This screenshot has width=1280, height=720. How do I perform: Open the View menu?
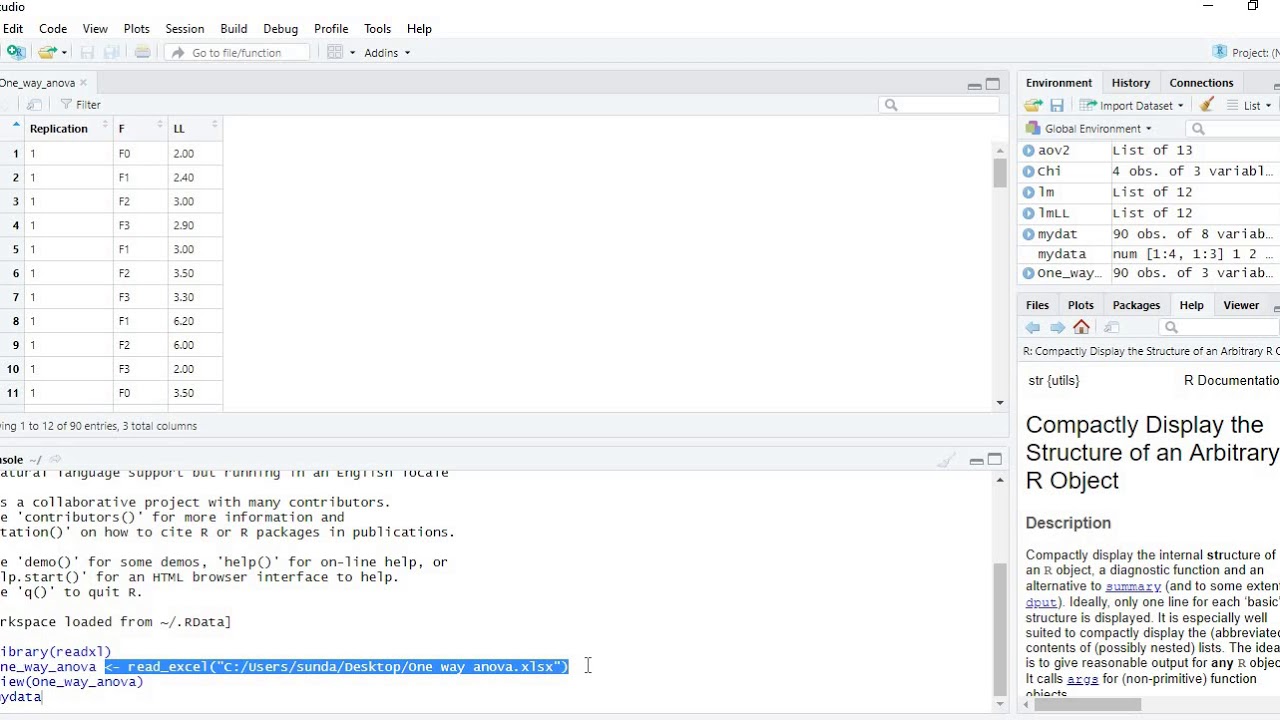coord(95,29)
